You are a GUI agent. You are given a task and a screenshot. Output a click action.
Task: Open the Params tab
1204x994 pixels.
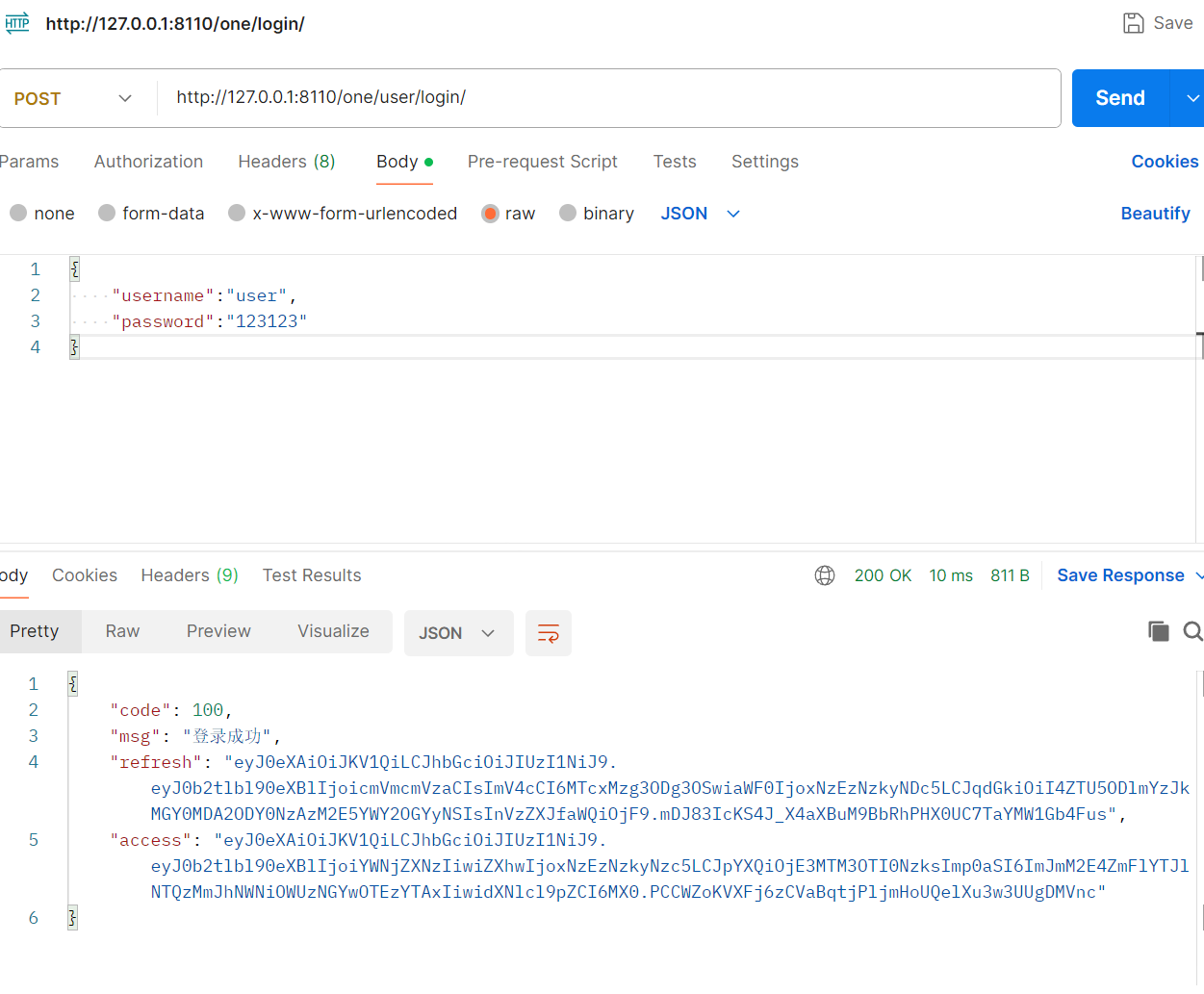tap(29, 162)
